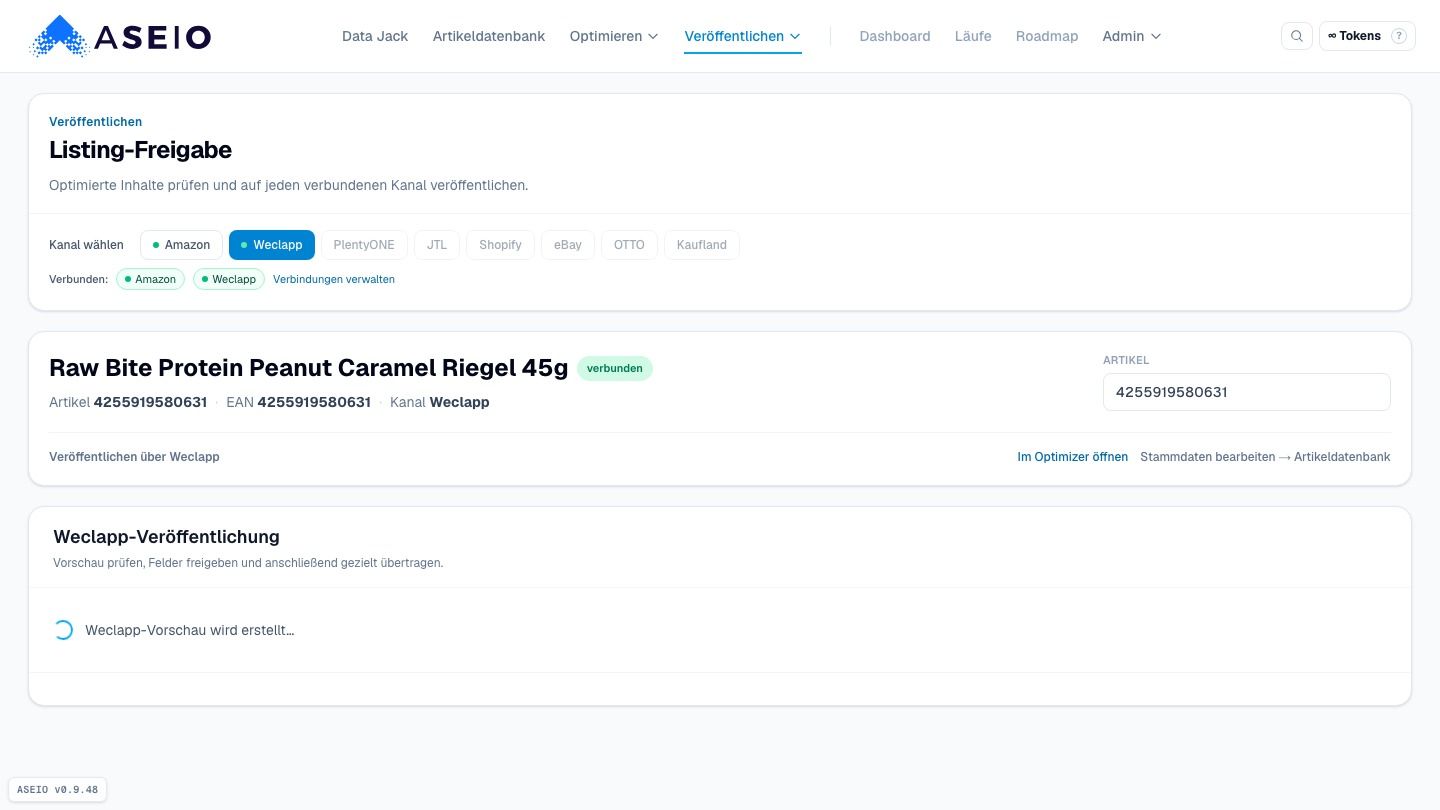Select the Shopify channel
This screenshot has height=810, width=1440.
click(x=500, y=245)
